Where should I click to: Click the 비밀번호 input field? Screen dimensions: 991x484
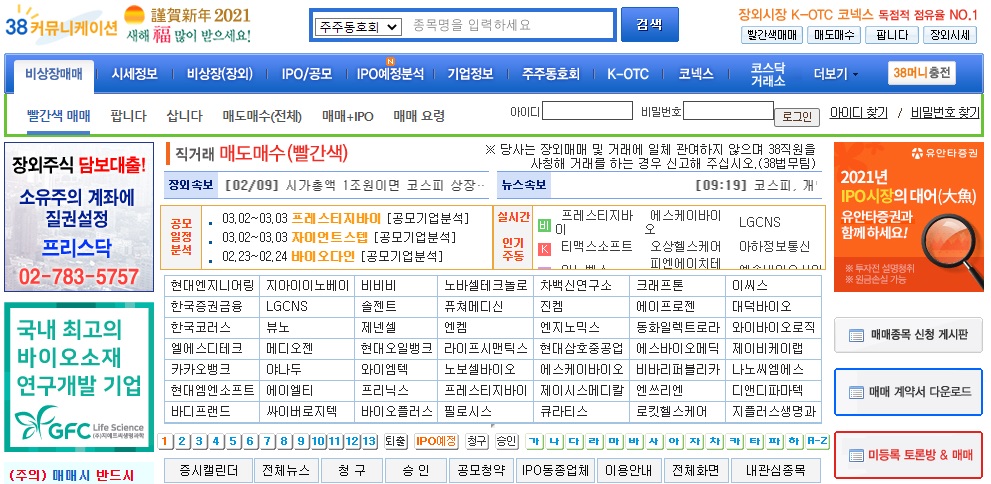[x=729, y=111]
